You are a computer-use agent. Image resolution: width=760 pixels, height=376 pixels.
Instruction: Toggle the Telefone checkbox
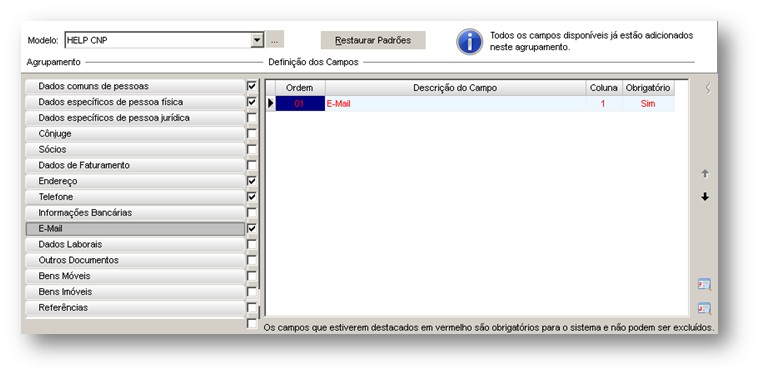(252, 197)
